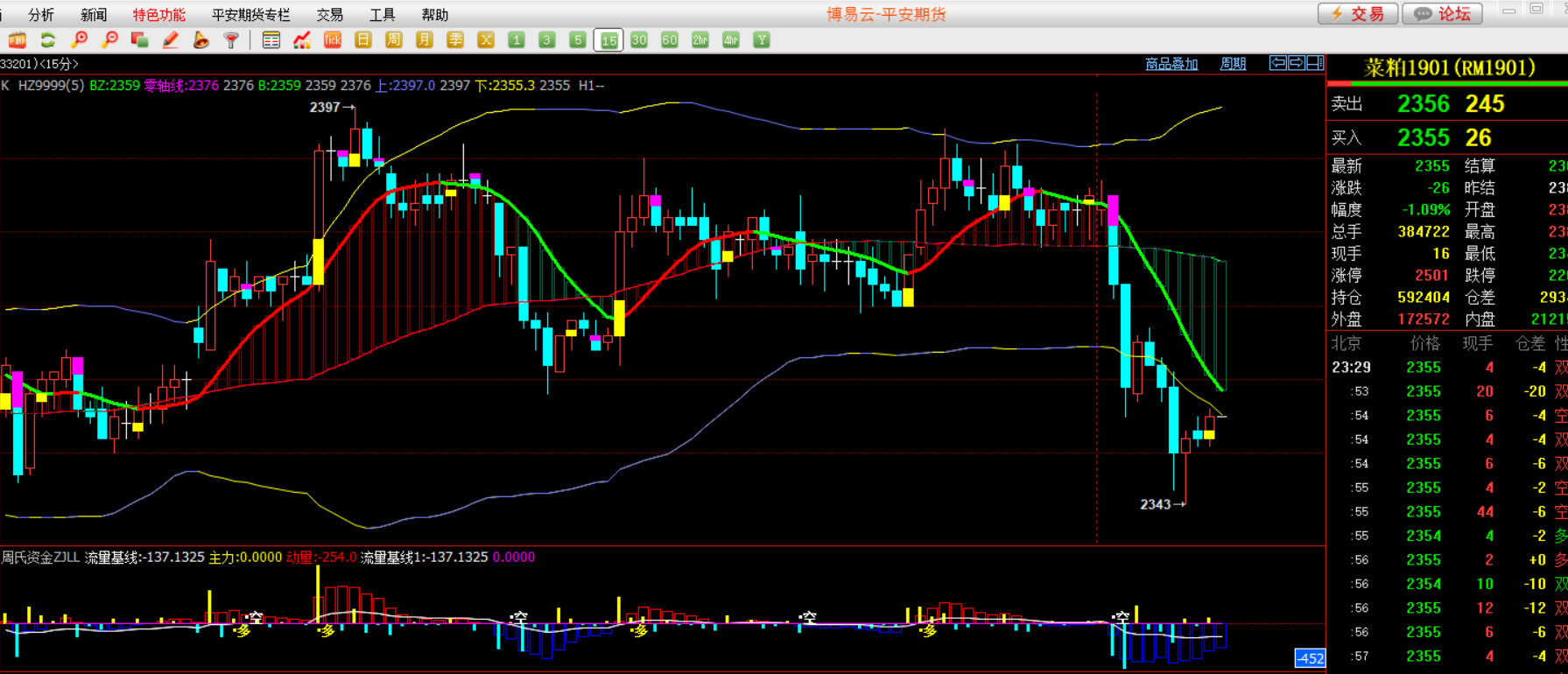Click the green refresh arrows icon
Image resolution: width=1568 pixels, height=674 pixels.
48,40
